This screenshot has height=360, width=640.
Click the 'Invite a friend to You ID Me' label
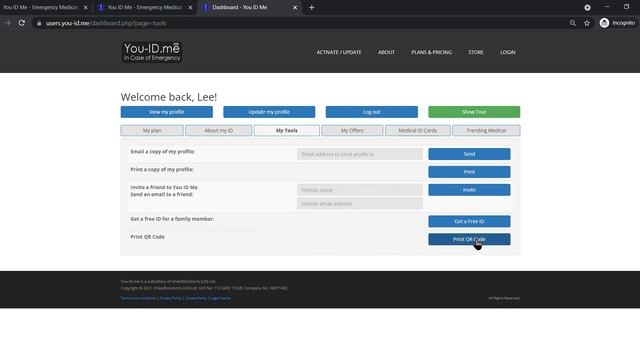pyautogui.click(x=164, y=187)
